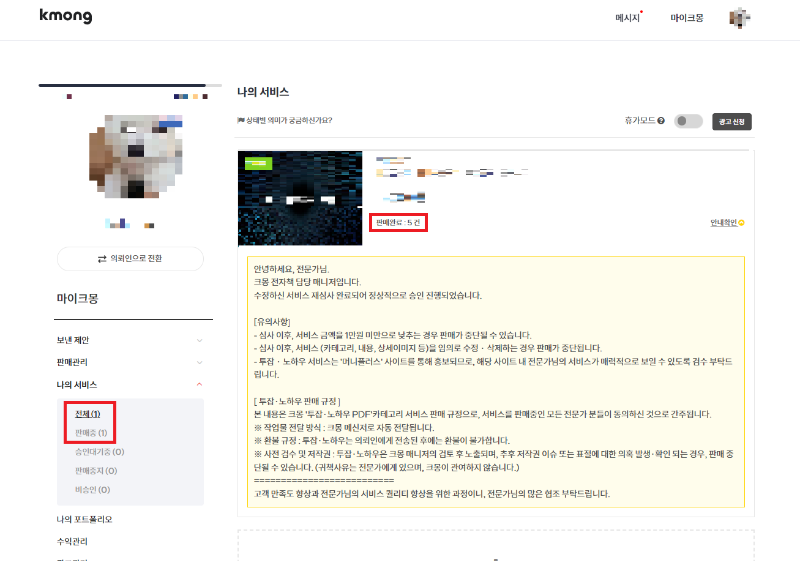The width and height of the screenshot is (800, 561).
Task: Click the 휴가모드 help question icon
Action: (x=661, y=121)
